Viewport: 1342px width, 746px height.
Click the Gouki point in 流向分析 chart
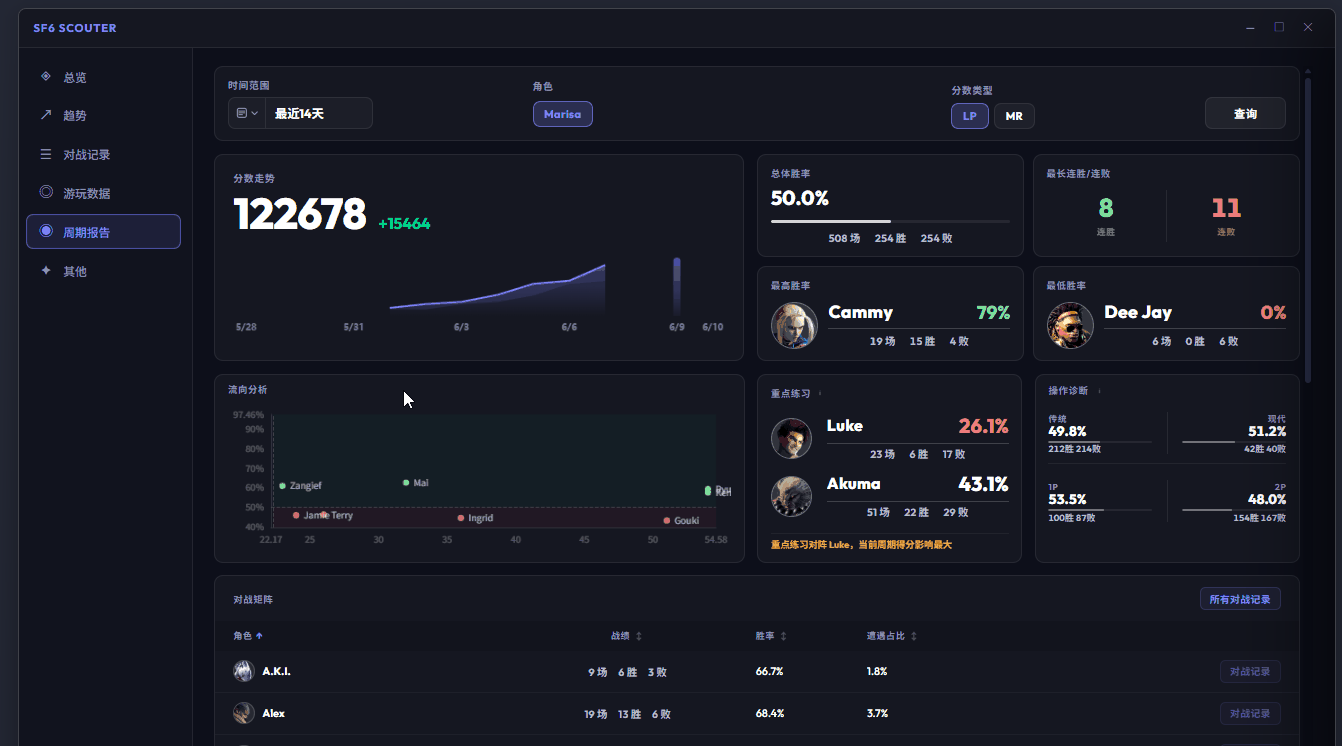(x=667, y=520)
